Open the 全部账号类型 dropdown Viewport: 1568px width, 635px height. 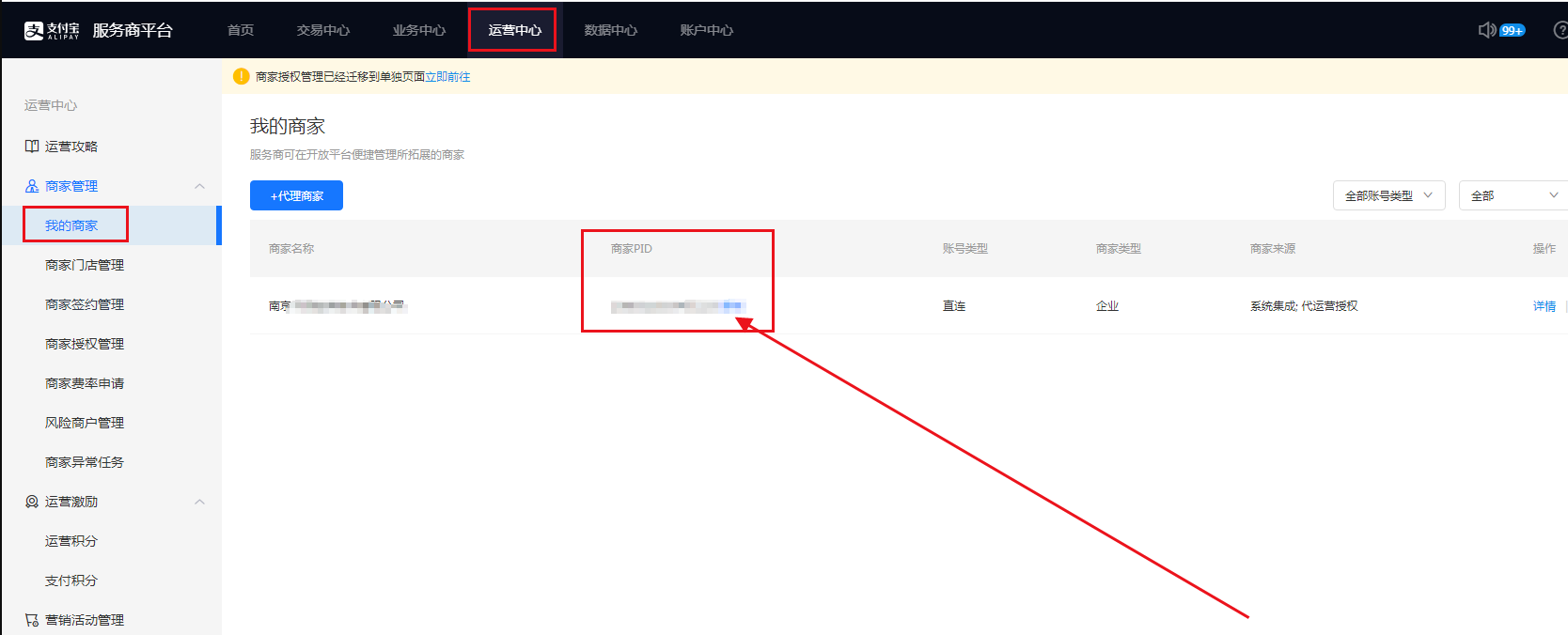click(1388, 195)
